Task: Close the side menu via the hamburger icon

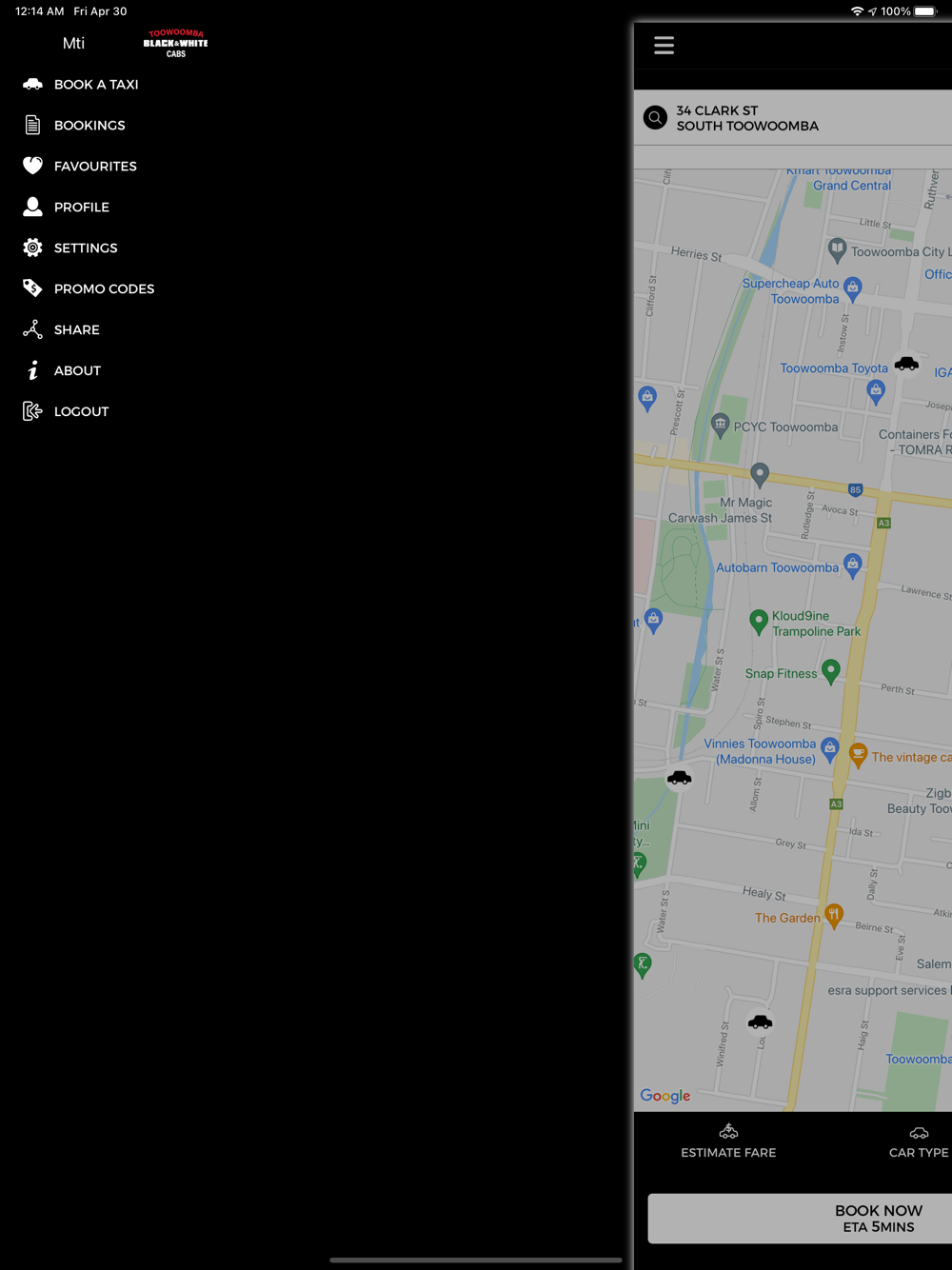Action: 664,45
